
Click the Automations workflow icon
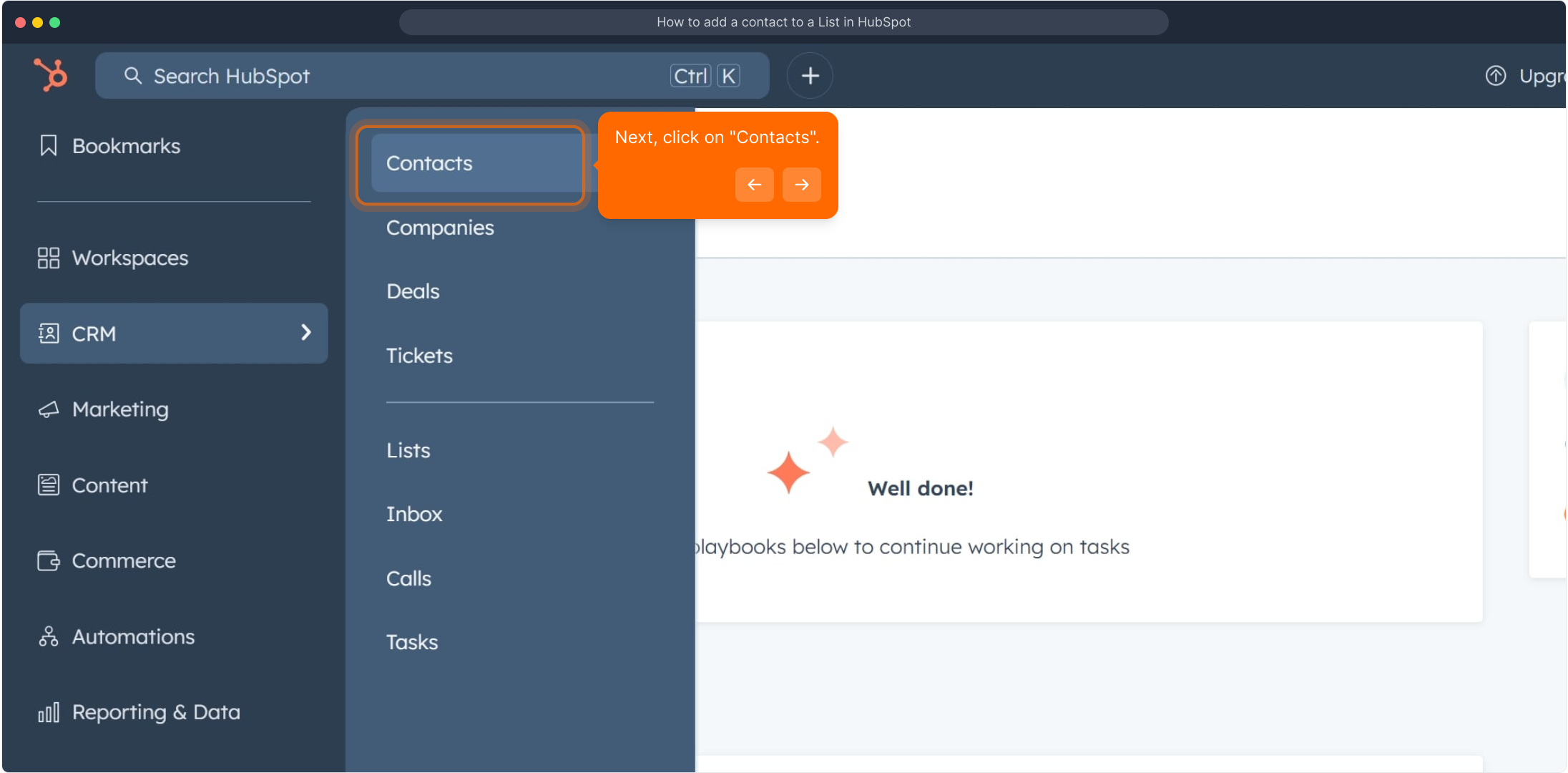(x=48, y=636)
